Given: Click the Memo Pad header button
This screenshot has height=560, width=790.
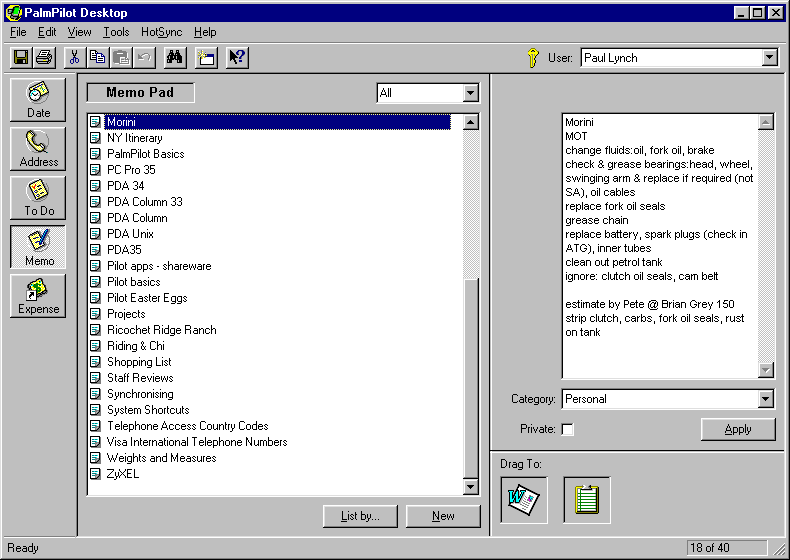Looking at the screenshot, I should [x=140, y=93].
